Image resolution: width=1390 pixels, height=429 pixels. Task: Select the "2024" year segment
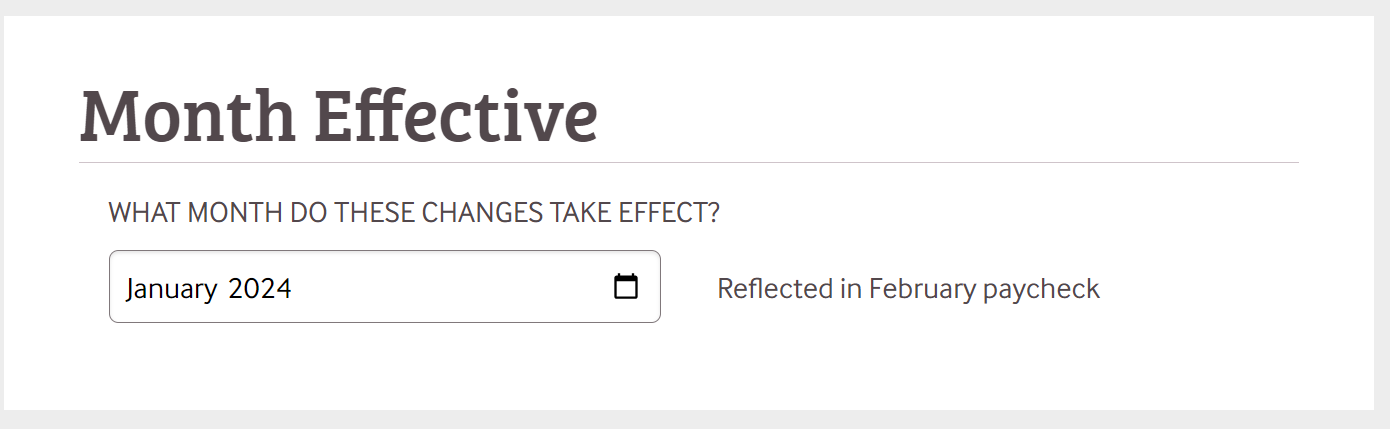[260, 289]
